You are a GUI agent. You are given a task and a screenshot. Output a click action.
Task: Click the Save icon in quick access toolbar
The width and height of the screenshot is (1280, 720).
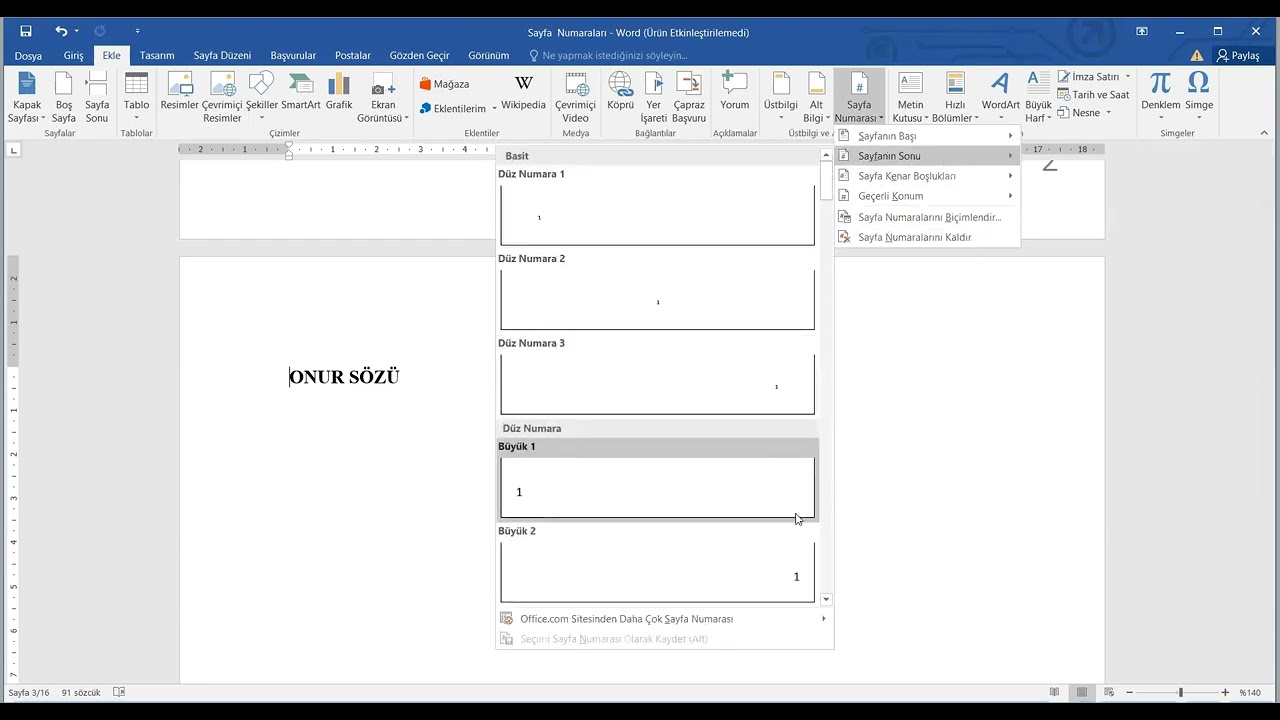(26, 31)
